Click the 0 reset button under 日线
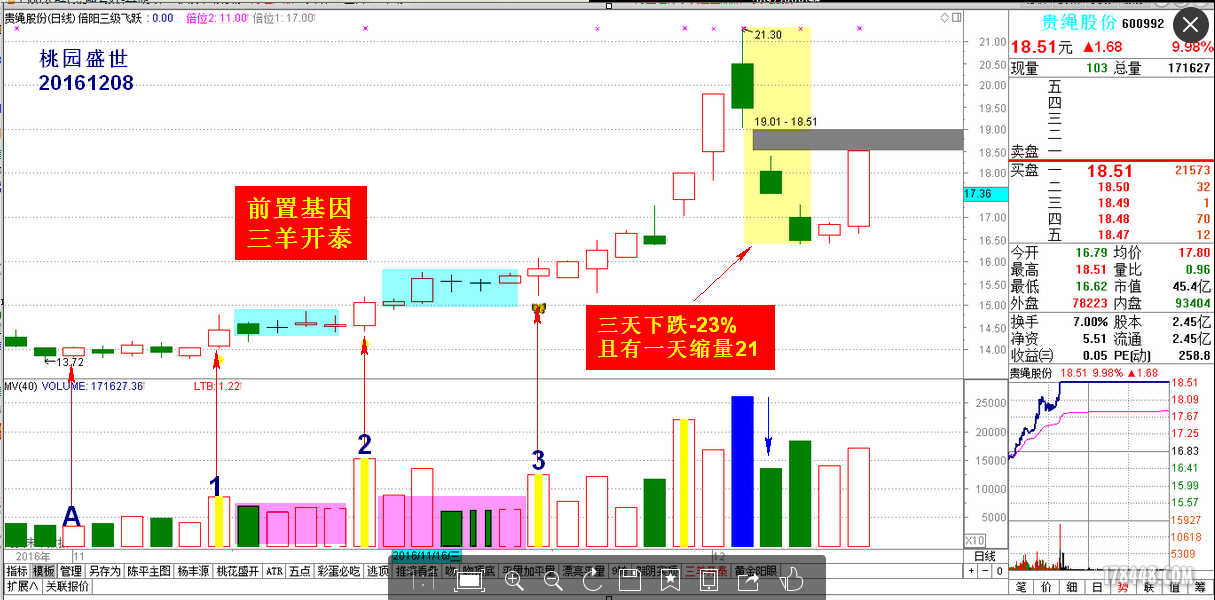The image size is (1215, 600). [999, 571]
